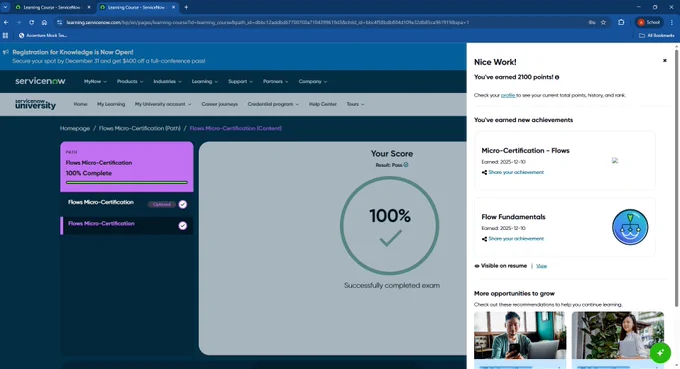The image size is (680, 369).
Task: Click the green floating assistant button
Action: pos(660,353)
